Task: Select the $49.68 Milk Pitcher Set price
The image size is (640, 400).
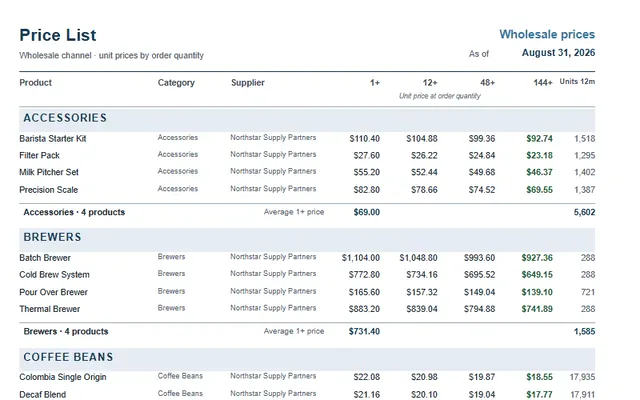Action: [x=482, y=172]
